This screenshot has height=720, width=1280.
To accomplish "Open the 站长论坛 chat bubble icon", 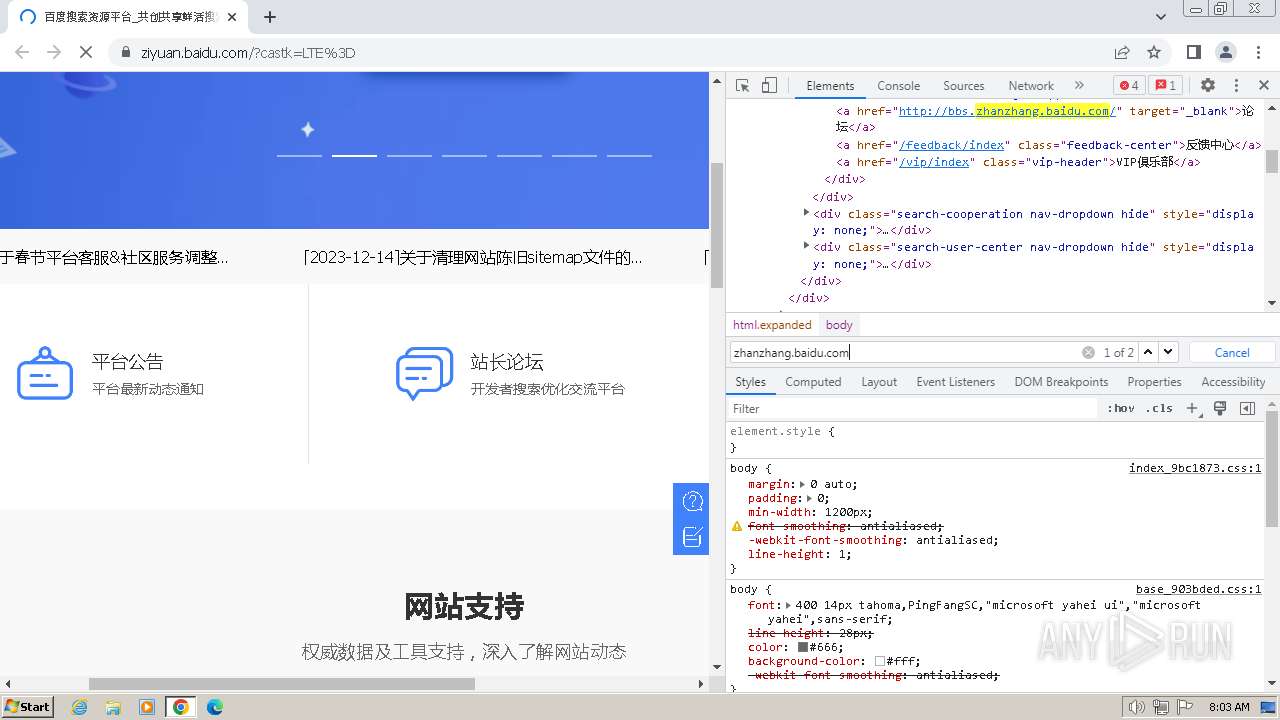I will [424, 373].
